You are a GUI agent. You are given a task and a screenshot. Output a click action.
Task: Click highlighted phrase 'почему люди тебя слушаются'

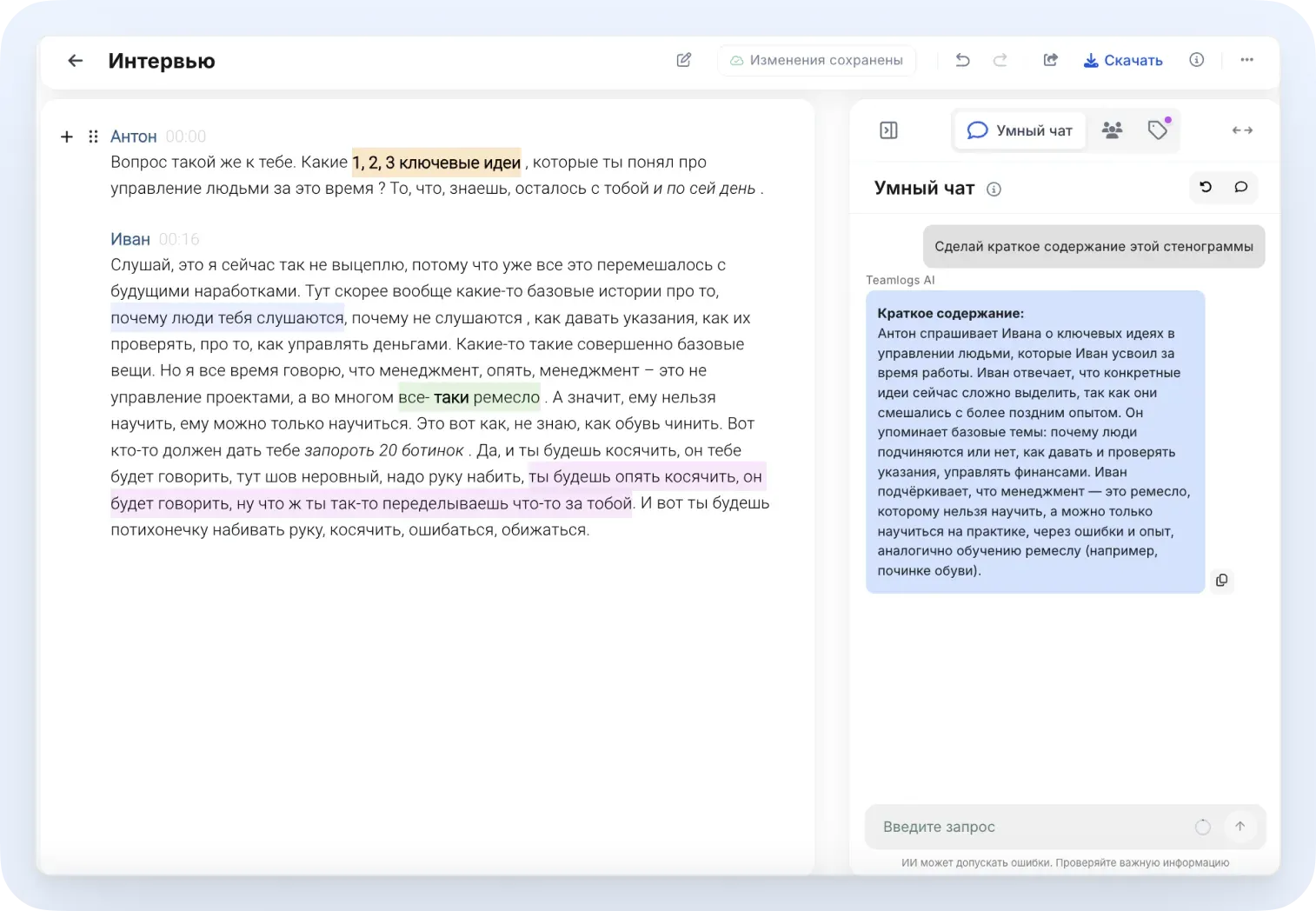point(228,318)
